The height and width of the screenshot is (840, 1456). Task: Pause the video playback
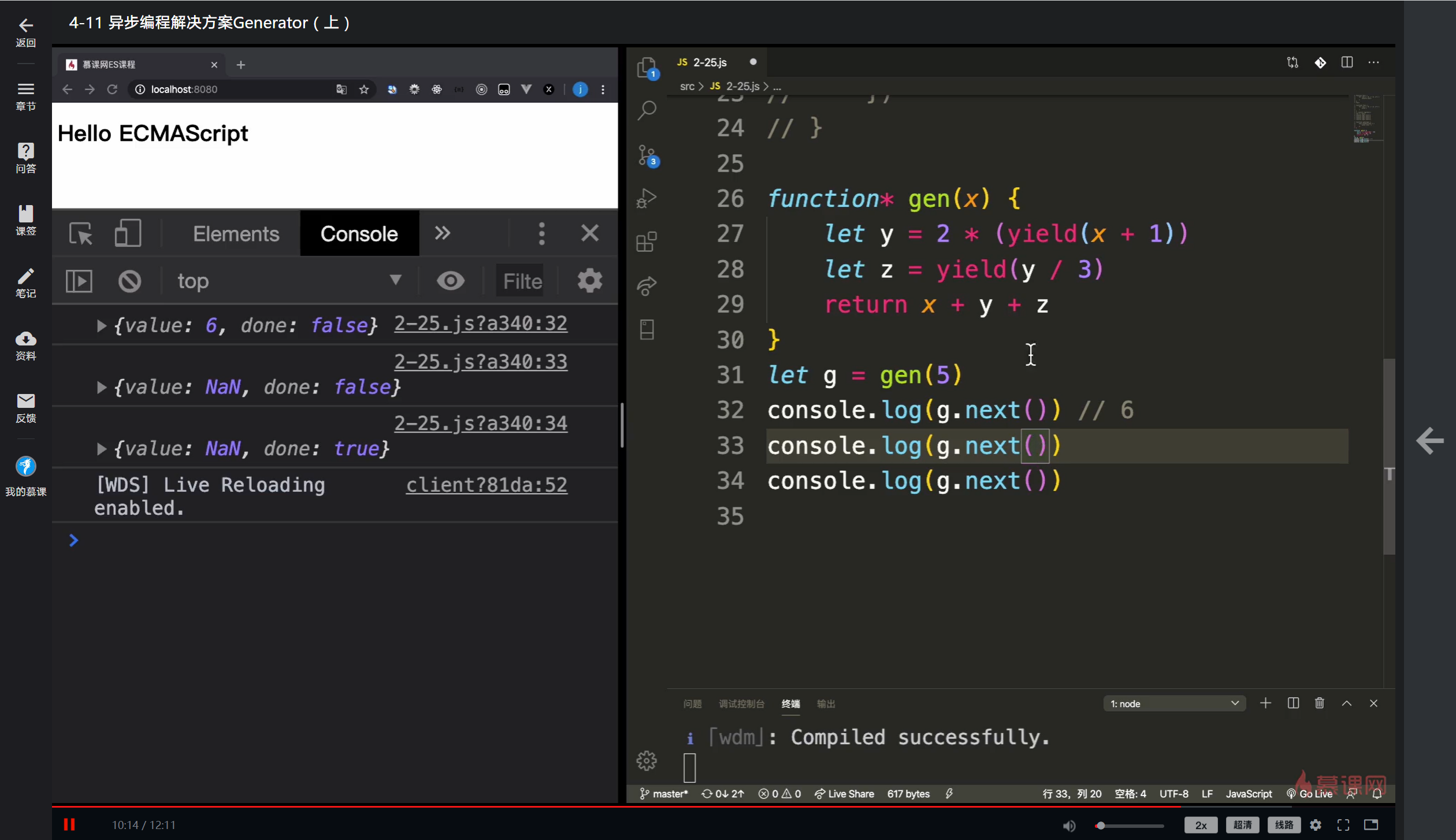(x=69, y=824)
